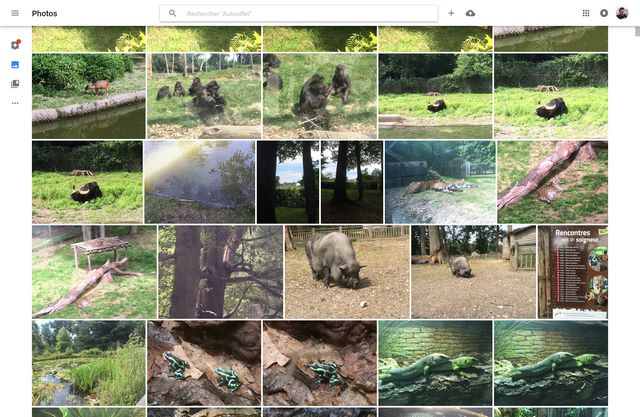Open the user account avatar
Screen dimensions: 640x417
622,13
